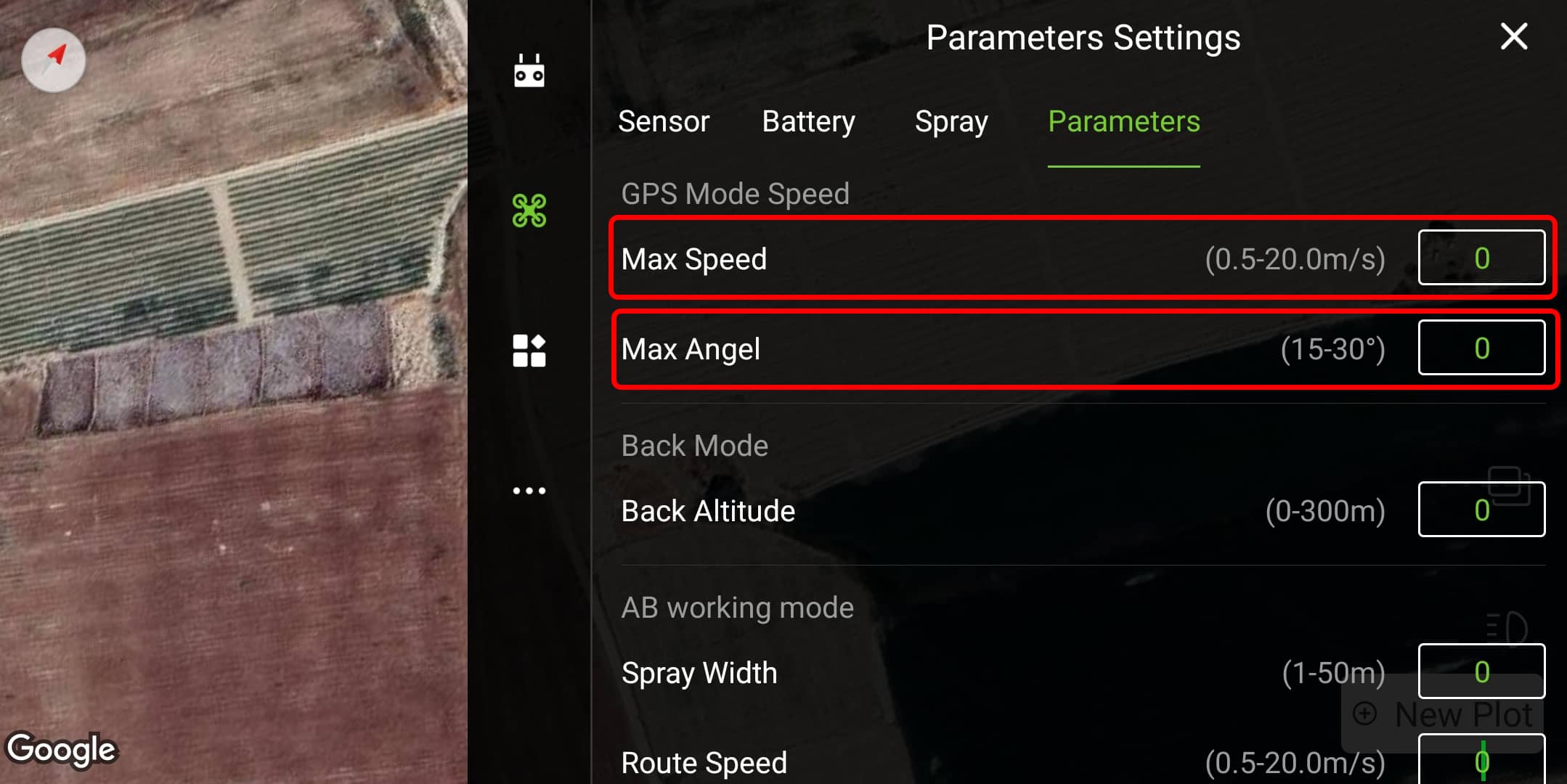Click the compass/north arrow icon
The width and height of the screenshot is (1567, 784).
[x=55, y=56]
